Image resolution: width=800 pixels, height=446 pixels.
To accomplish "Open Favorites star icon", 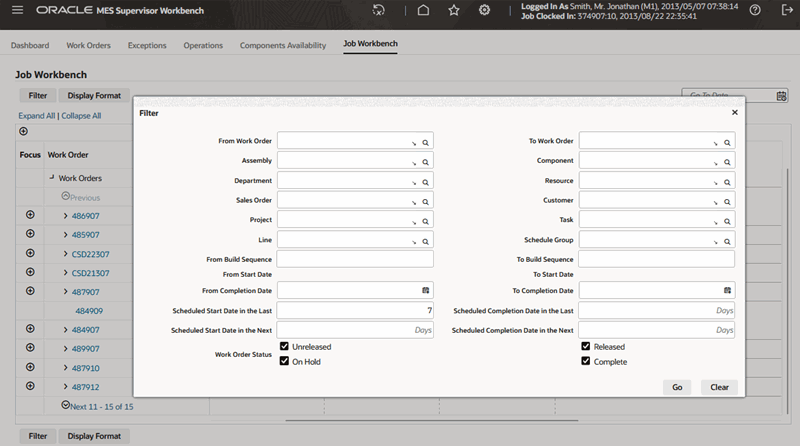I will (454, 10).
